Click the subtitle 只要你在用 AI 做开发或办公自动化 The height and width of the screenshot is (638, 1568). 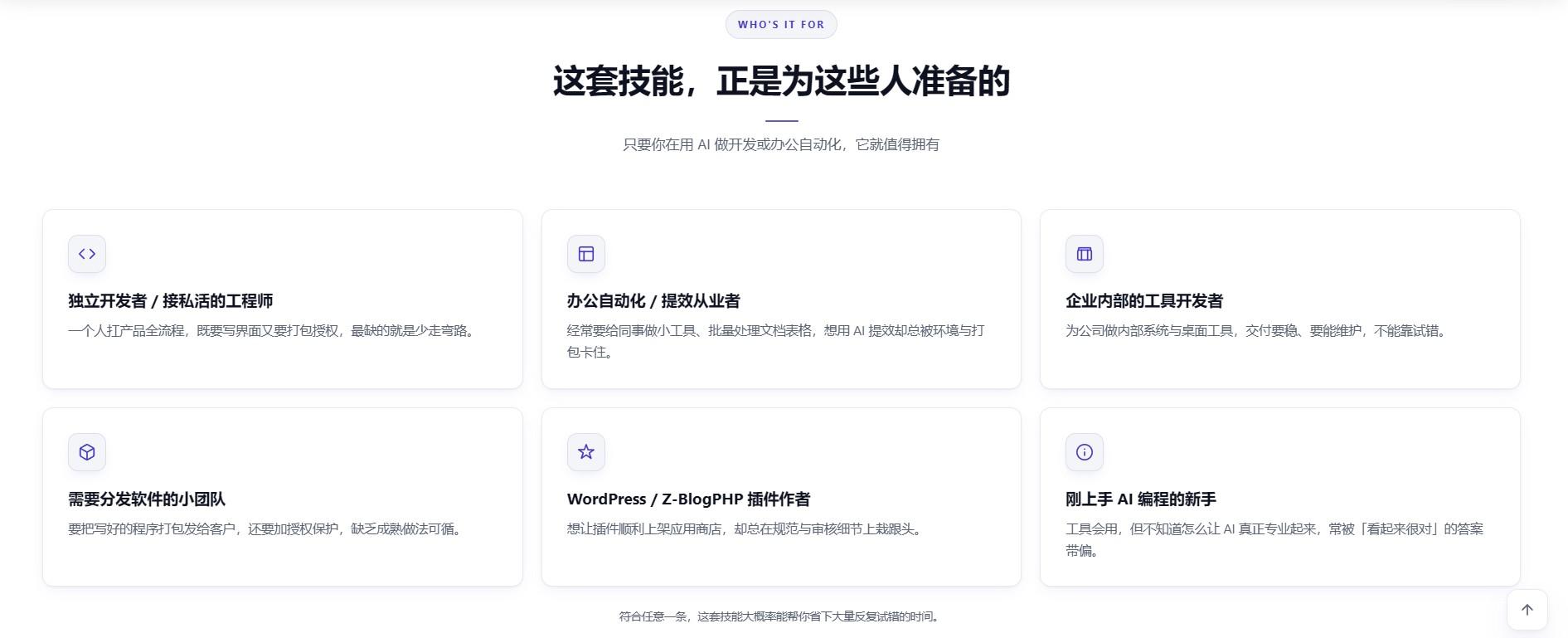coord(781,144)
